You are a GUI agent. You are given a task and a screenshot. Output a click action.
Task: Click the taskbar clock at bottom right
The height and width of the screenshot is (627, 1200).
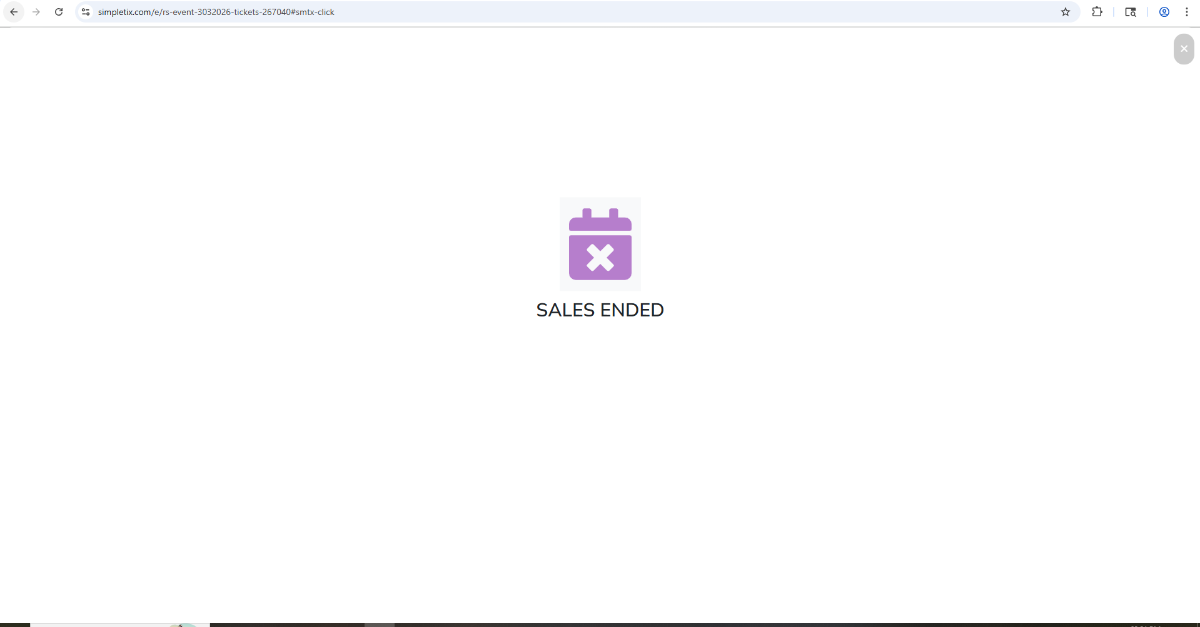[x=1143, y=624]
